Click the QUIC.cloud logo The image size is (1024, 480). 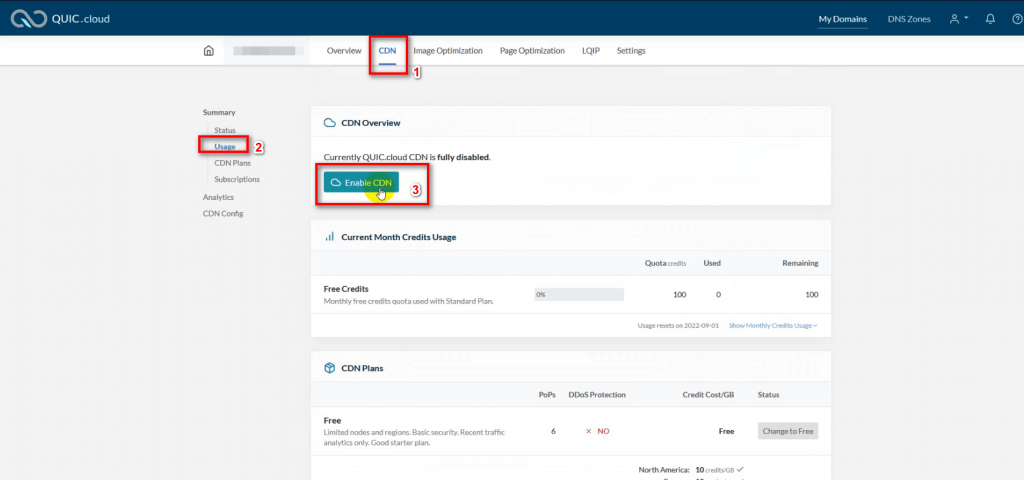[x=60, y=19]
